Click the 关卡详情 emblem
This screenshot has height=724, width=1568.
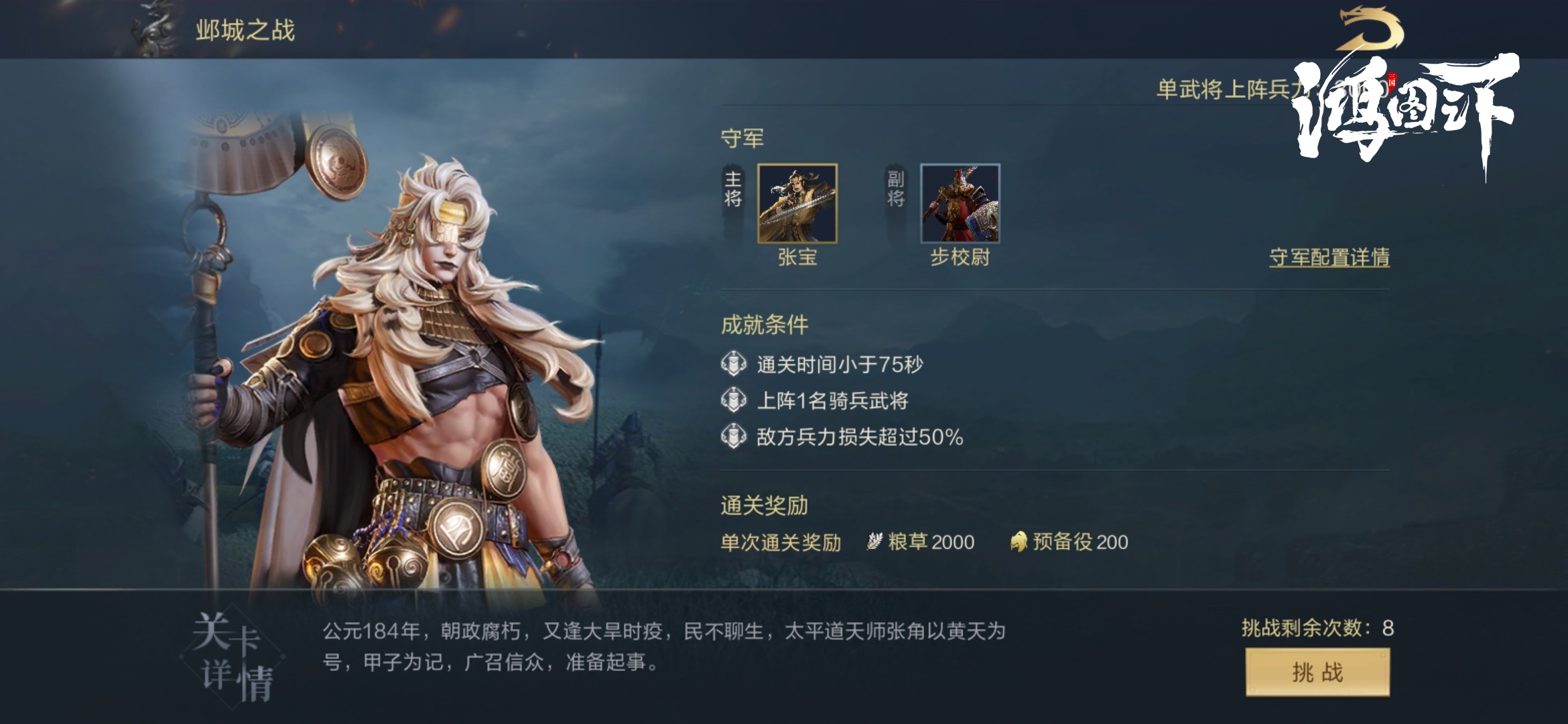(233, 658)
